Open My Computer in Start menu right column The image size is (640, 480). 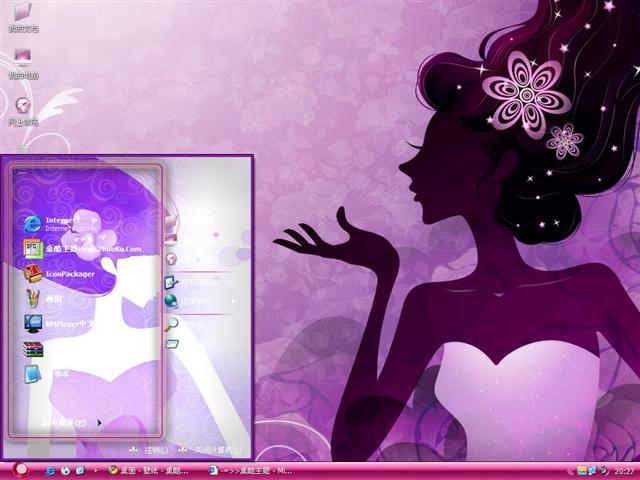pyautogui.click(x=171, y=239)
